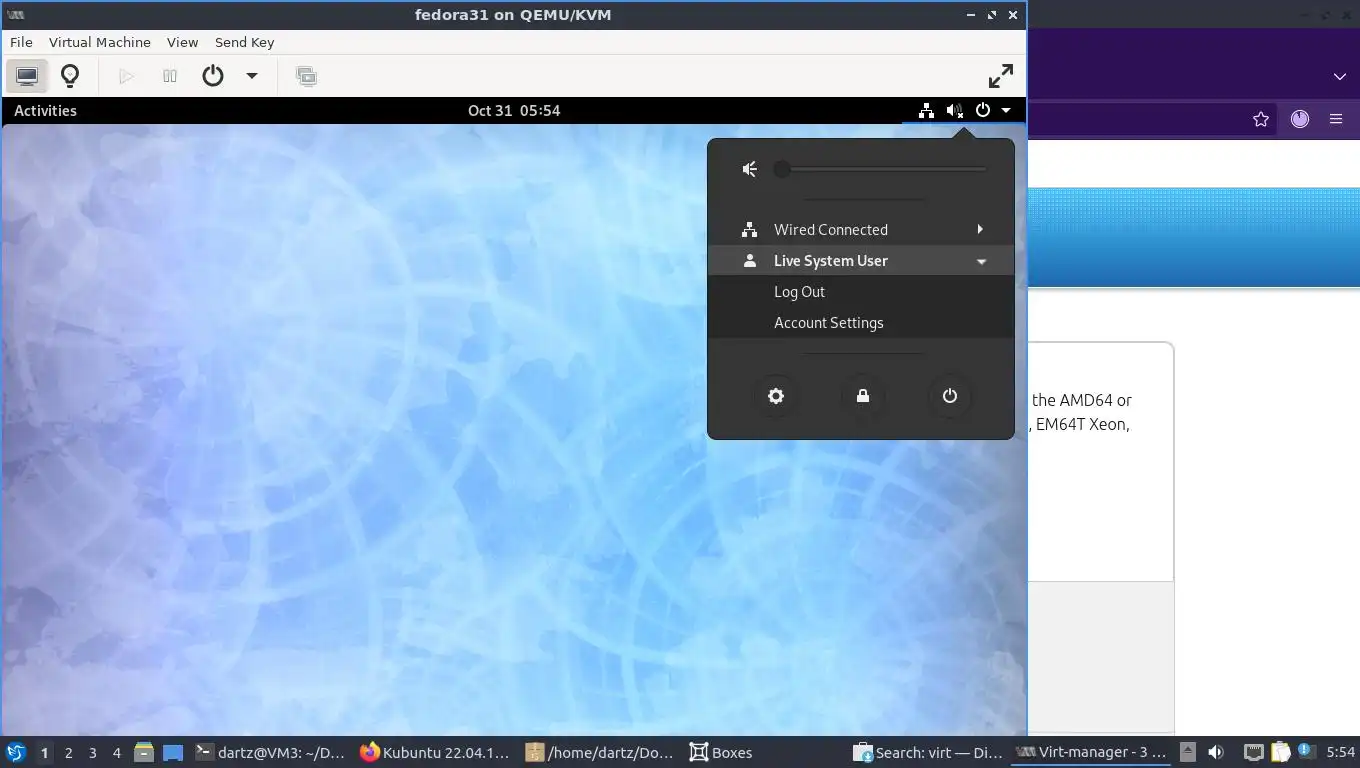Click the volume slider track
The height and width of the screenshot is (768, 1360).
(882, 169)
